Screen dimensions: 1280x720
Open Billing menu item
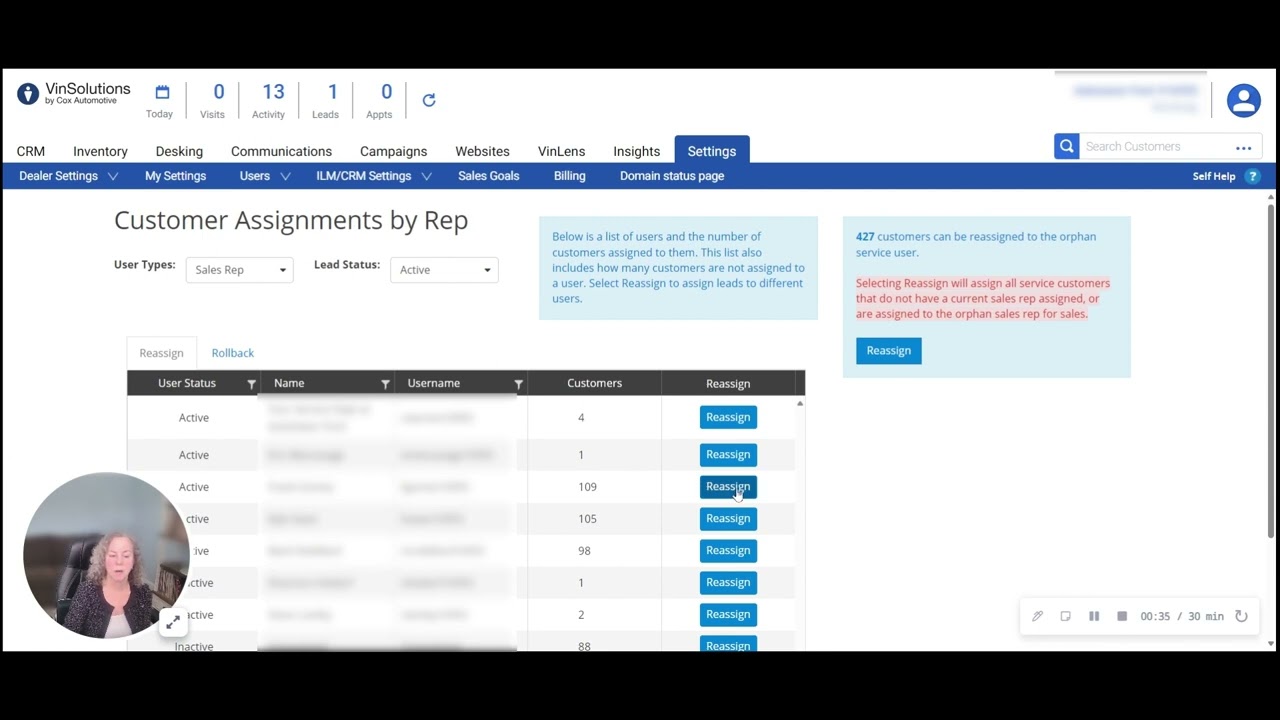pyautogui.click(x=569, y=176)
